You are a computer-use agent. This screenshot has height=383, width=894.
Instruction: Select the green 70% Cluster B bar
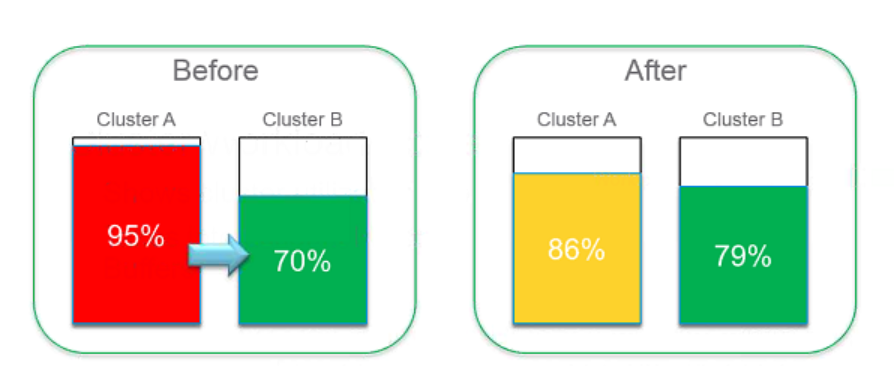click(x=303, y=260)
